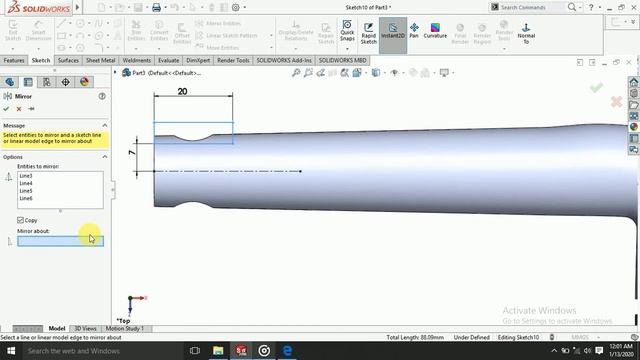This screenshot has width=640, height=360.
Task: Click Convert Entities tool
Action: tap(159, 31)
